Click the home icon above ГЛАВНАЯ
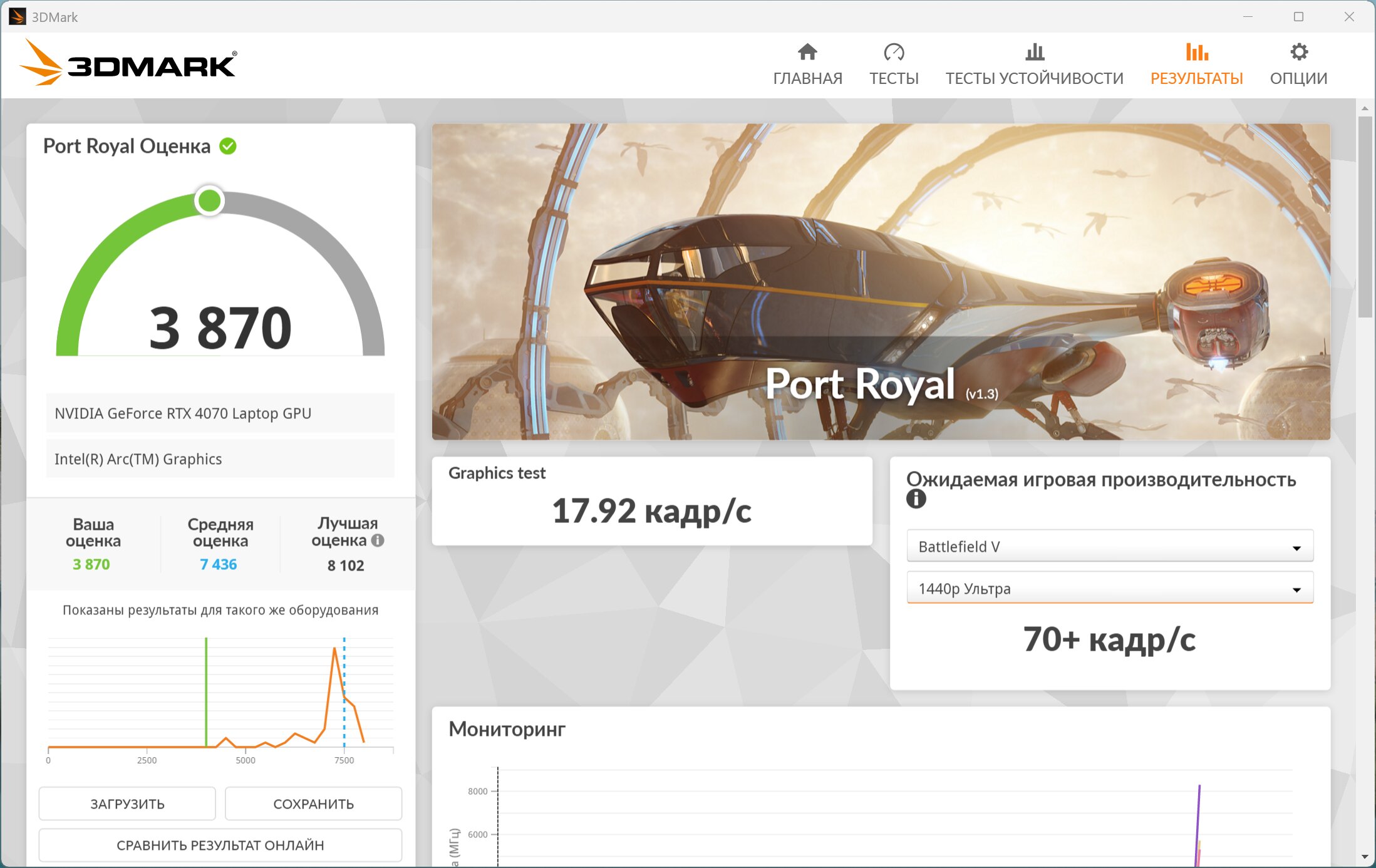This screenshot has width=1376, height=868. [807, 52]
